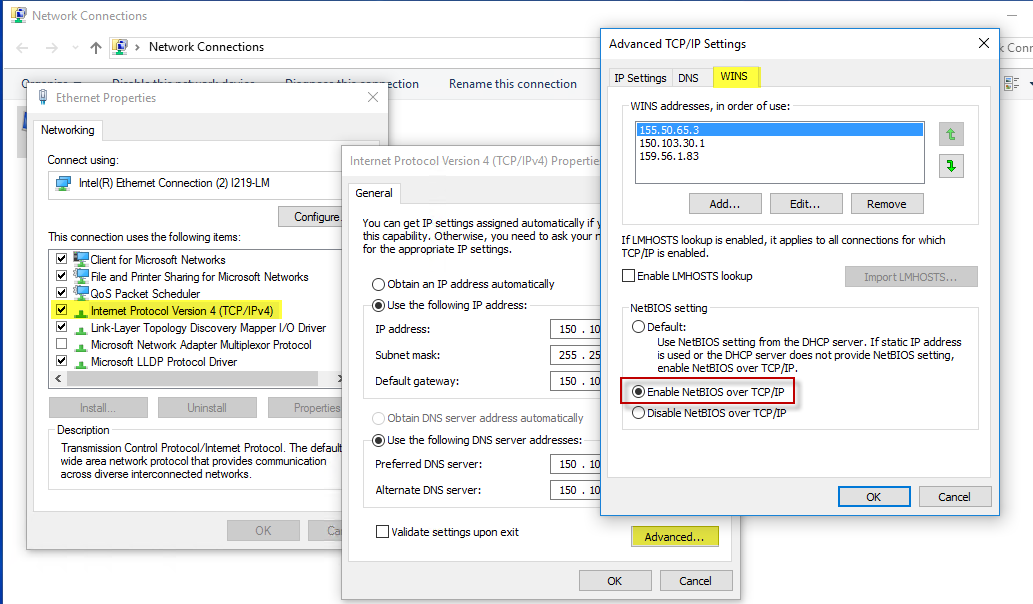Viewport: 1033px width, 604px height.
Task: Switch to DNS tab
Action: tap(688, 78)
